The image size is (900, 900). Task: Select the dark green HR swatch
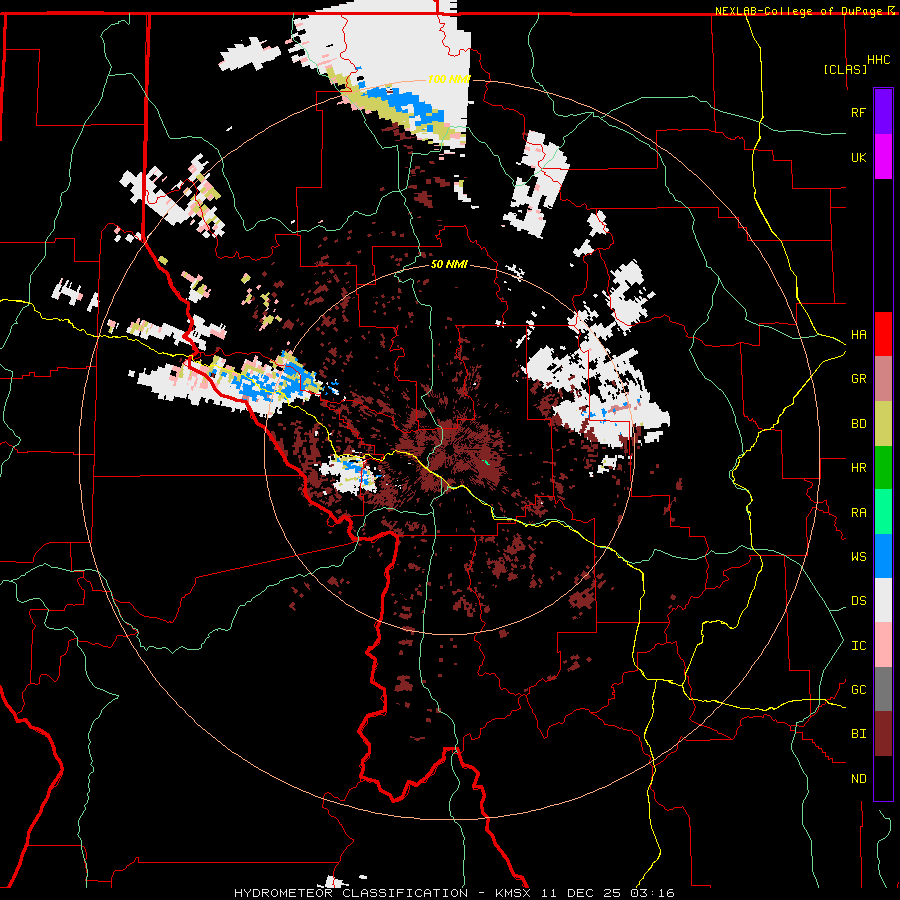tap(883, 468)
